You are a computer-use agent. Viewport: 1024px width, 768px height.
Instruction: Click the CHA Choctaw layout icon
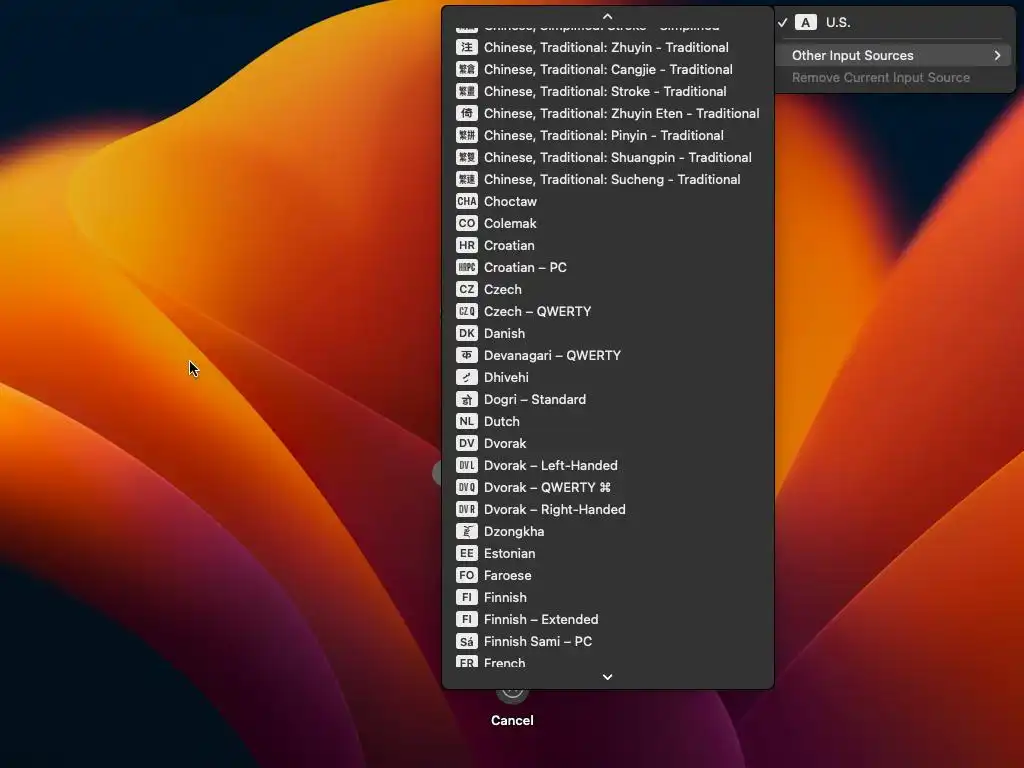466,201
